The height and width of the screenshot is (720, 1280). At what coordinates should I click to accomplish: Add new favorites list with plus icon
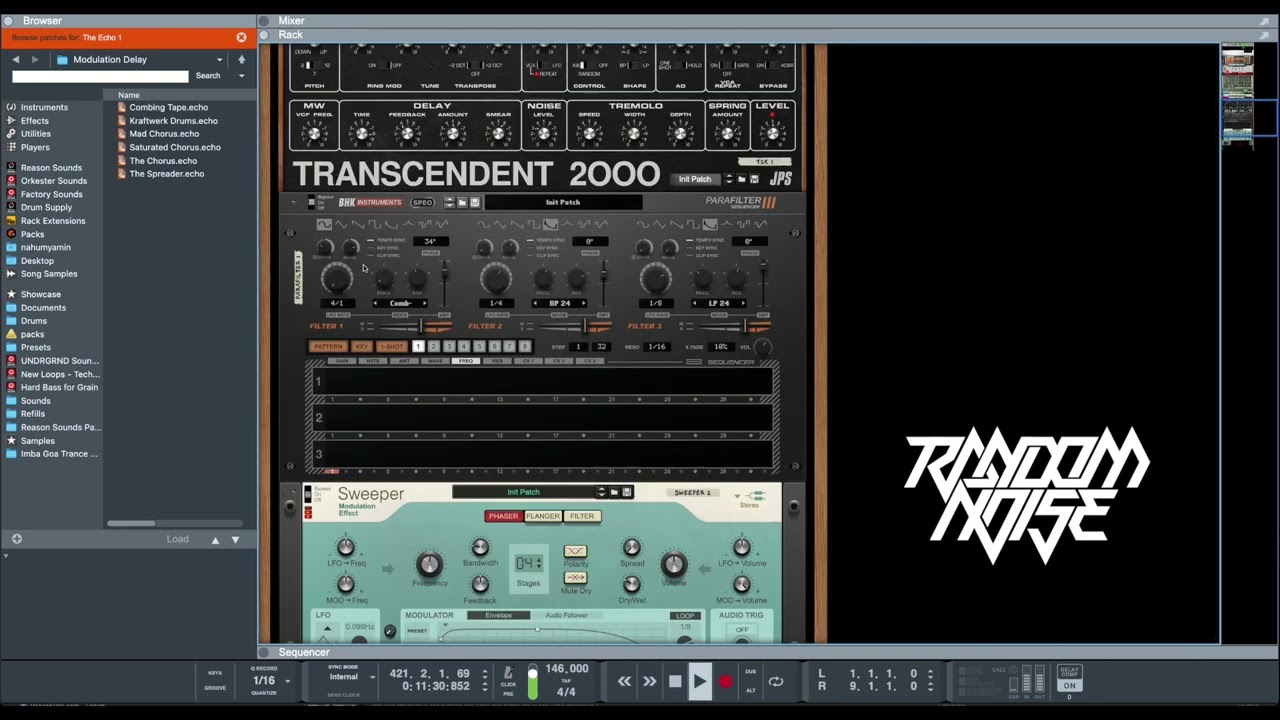pos(16,539)
